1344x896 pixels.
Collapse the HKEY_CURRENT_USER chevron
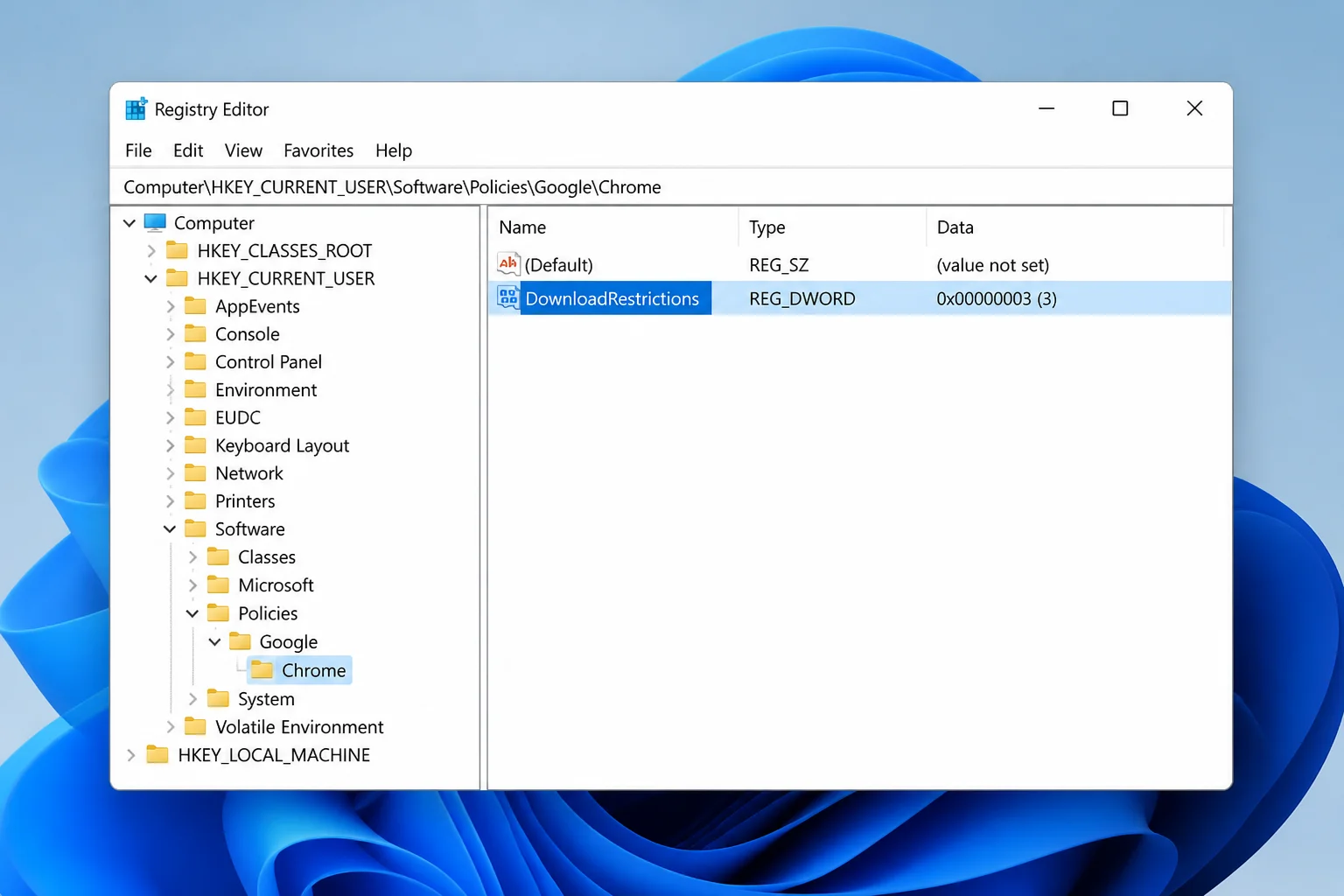(x=150, y=278)
